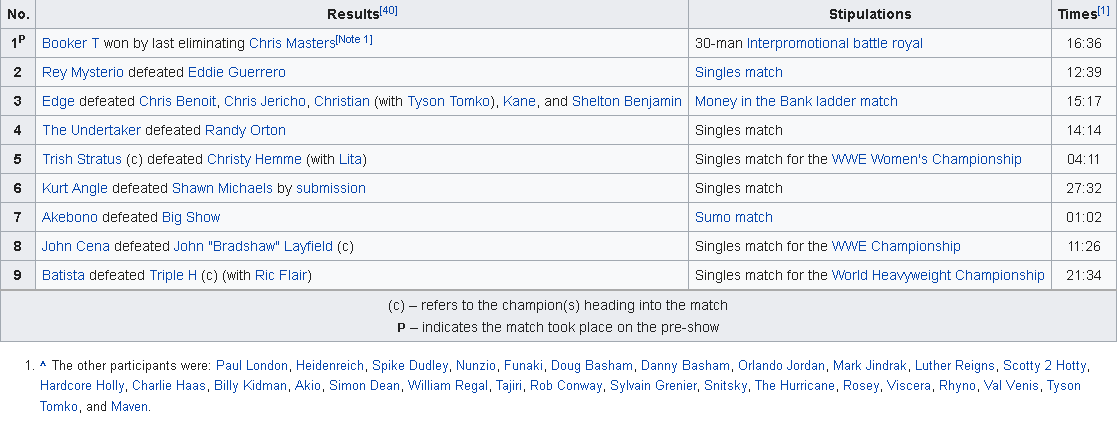Open The Undertaker link
This screenshot has width=1117, height=424.
[x=91, y=130]
